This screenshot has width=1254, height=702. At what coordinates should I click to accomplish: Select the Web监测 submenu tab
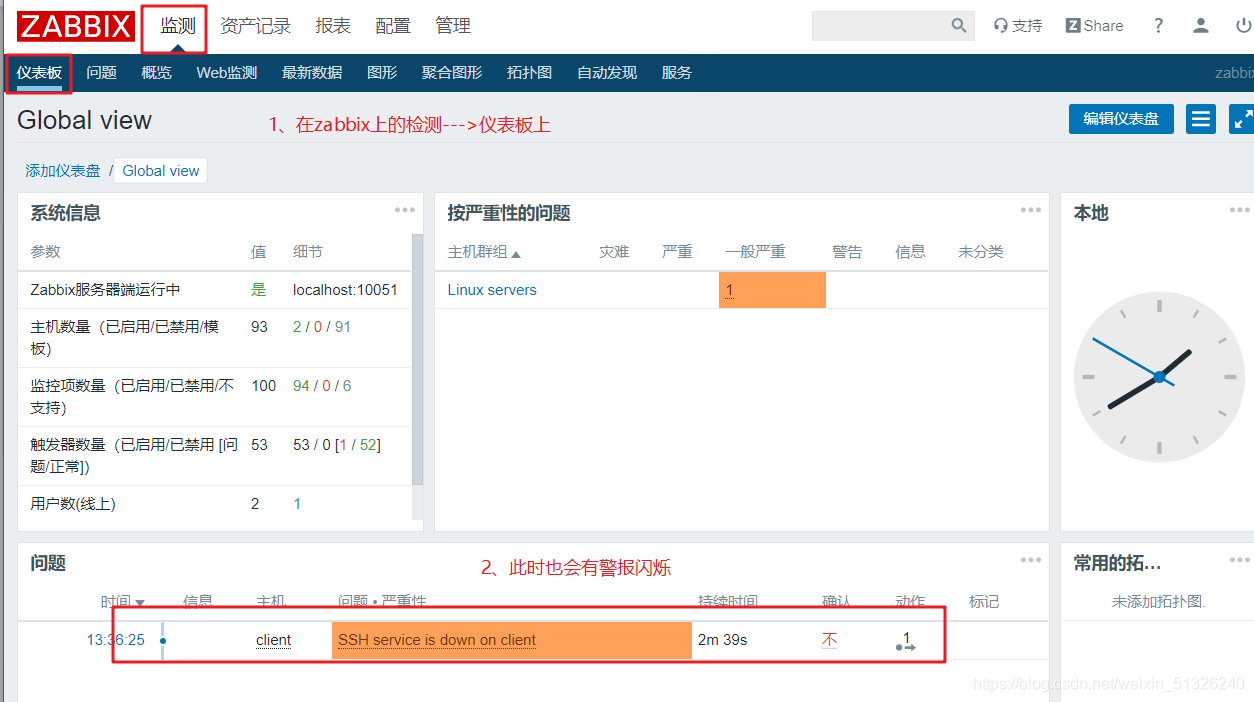226,72
